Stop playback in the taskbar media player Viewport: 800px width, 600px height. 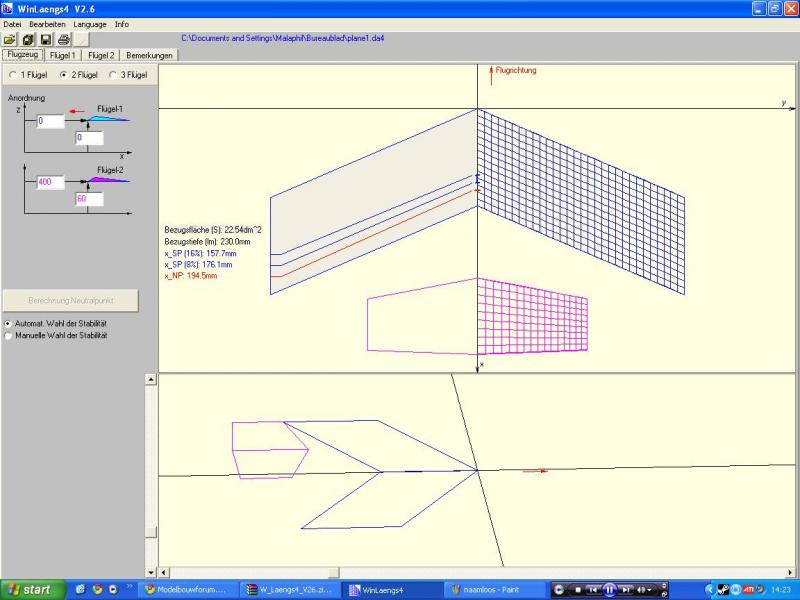578,590
